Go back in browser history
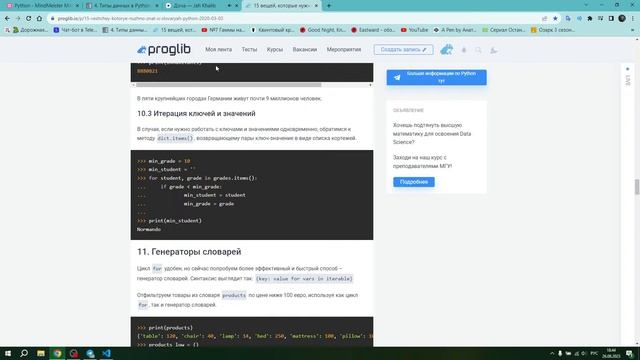 coord(7,18)
